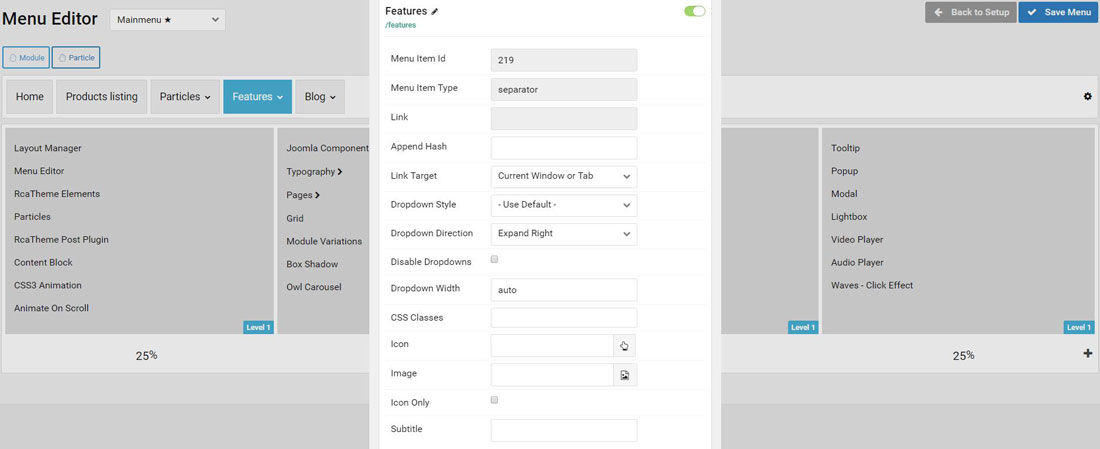1100x449 pixels.
Task: Expand the Typography submenu arrow
Action: 340,172
